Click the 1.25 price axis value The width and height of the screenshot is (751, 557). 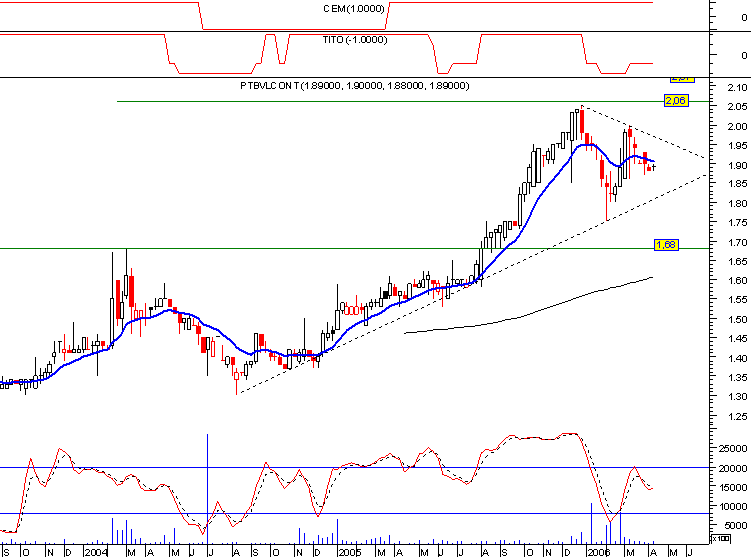pyautogui.click(x=737, y=417)
